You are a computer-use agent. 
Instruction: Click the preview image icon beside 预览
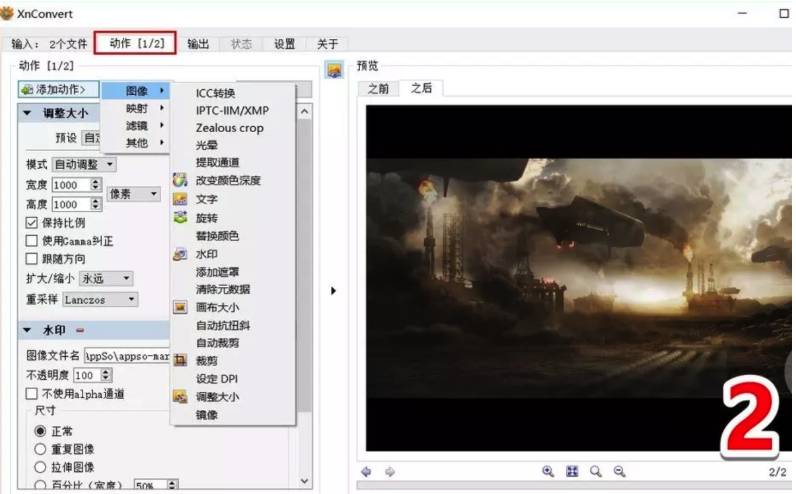tap(334, 70)
